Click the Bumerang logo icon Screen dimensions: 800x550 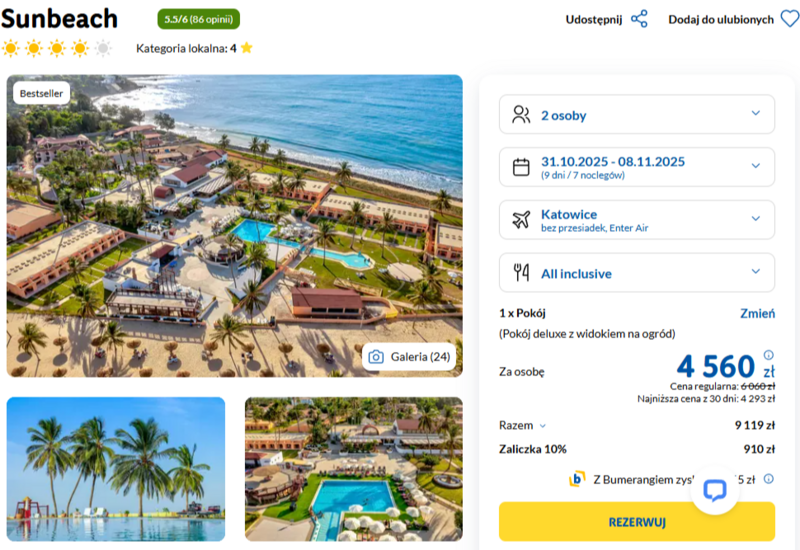(577, 479)
